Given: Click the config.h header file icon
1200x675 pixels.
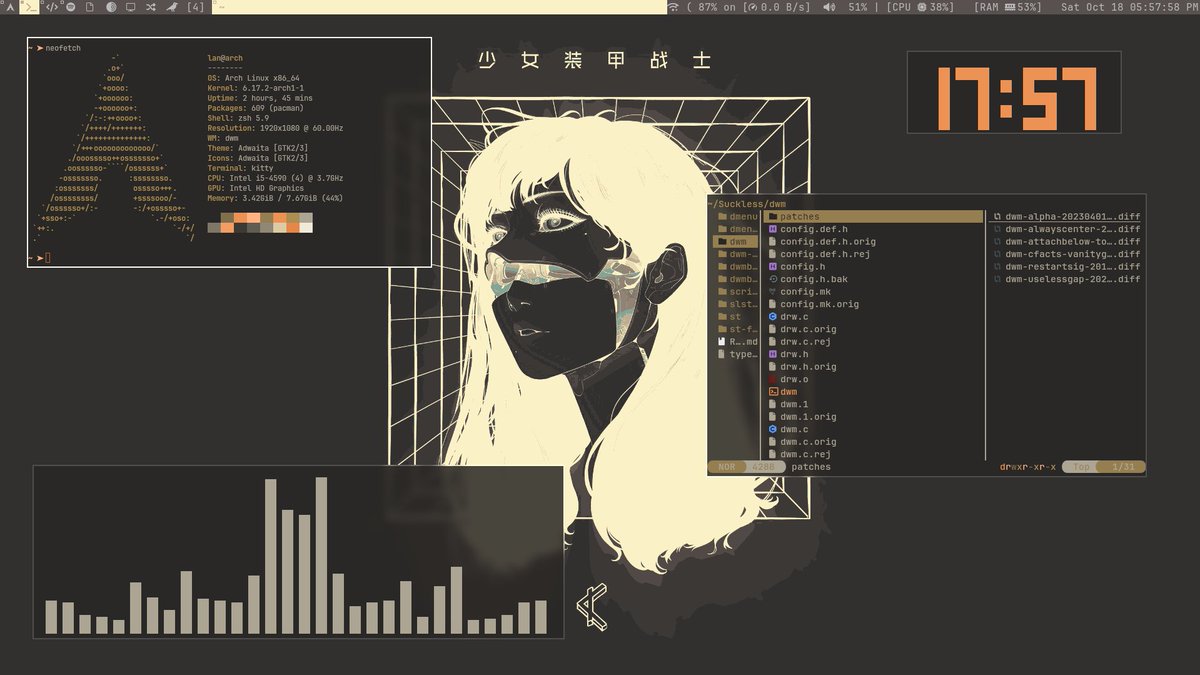Looking at the screenshot, I should pos(773,267).
